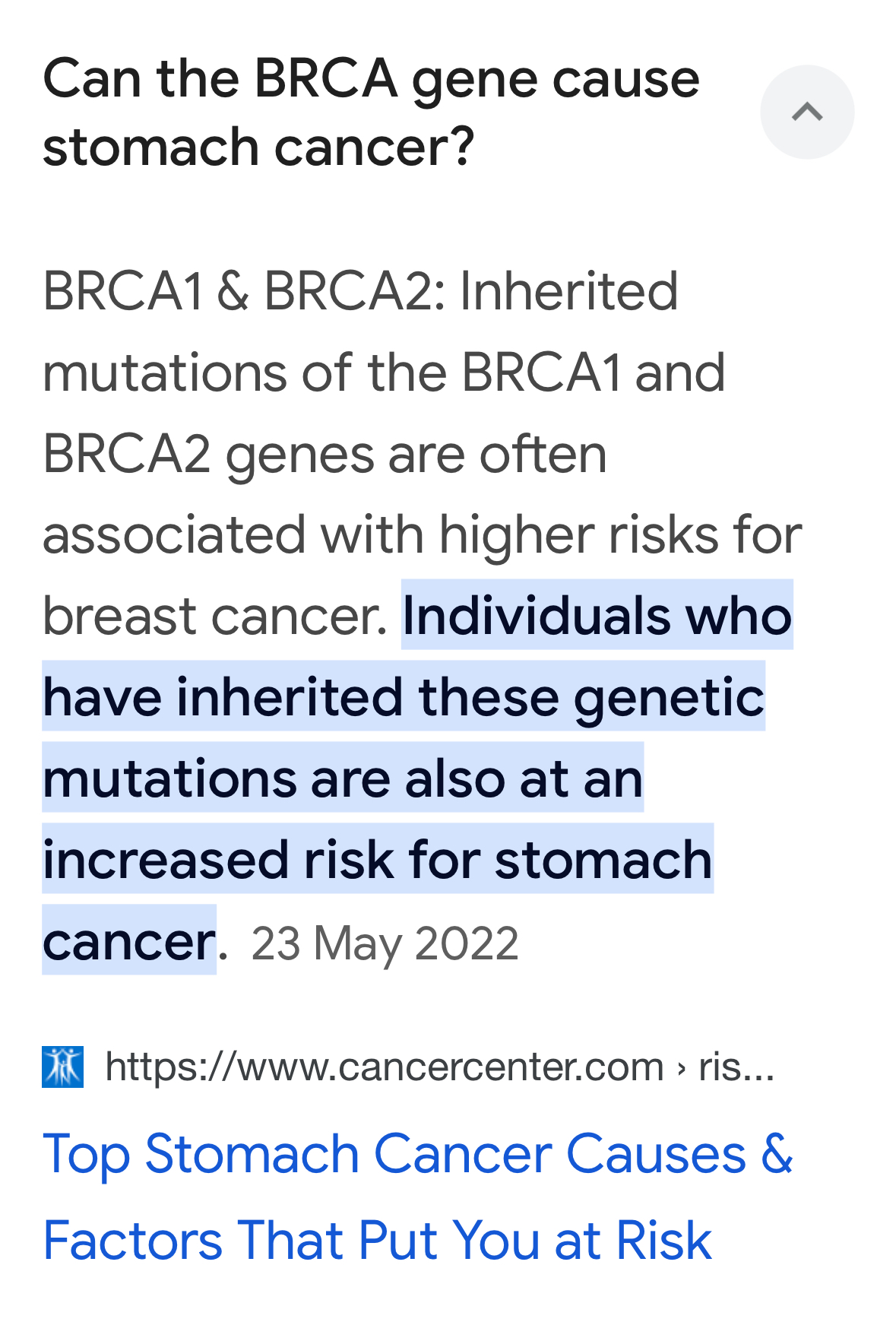The height and width of the screenshot is (1322, 896).
Task: Click the breadcrumb '›' separator in the URL
Action: 682,1068
